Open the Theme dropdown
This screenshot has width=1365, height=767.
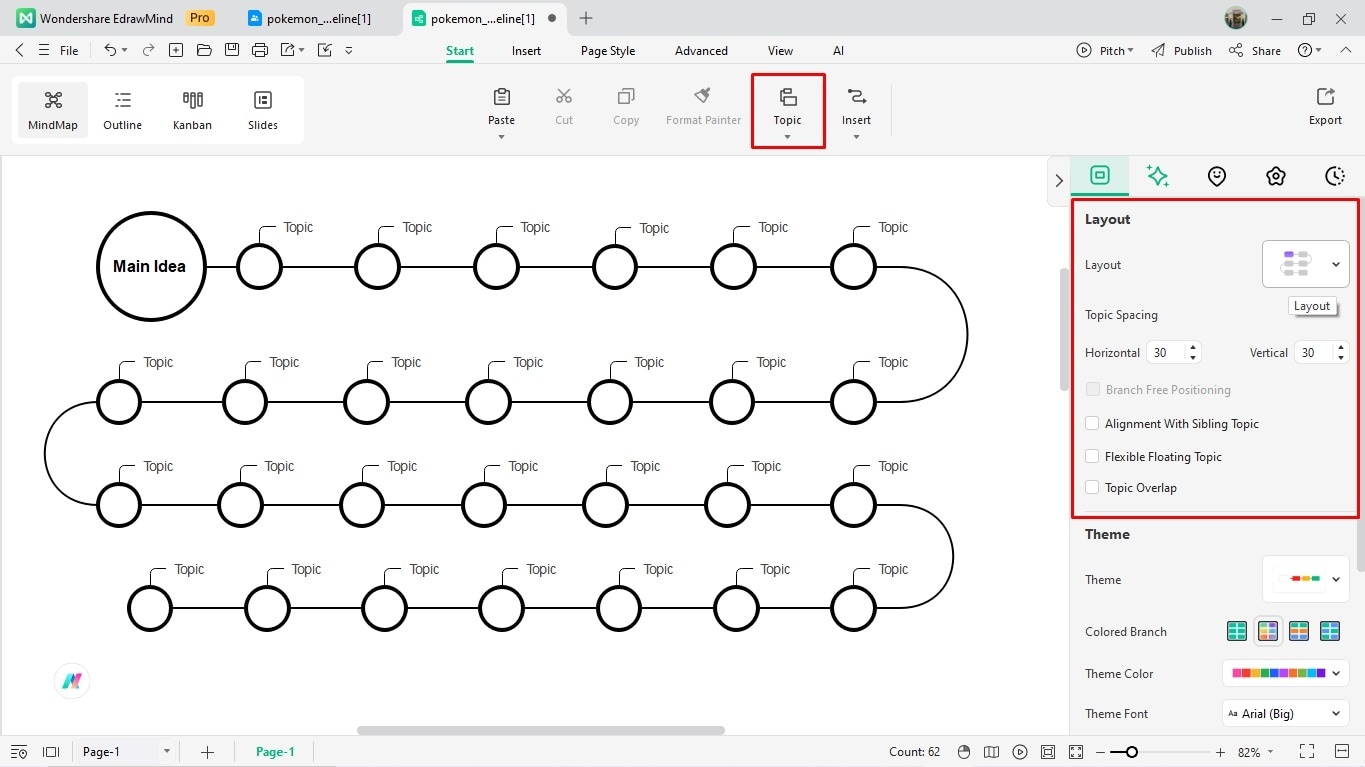(x=1306, y=579)
